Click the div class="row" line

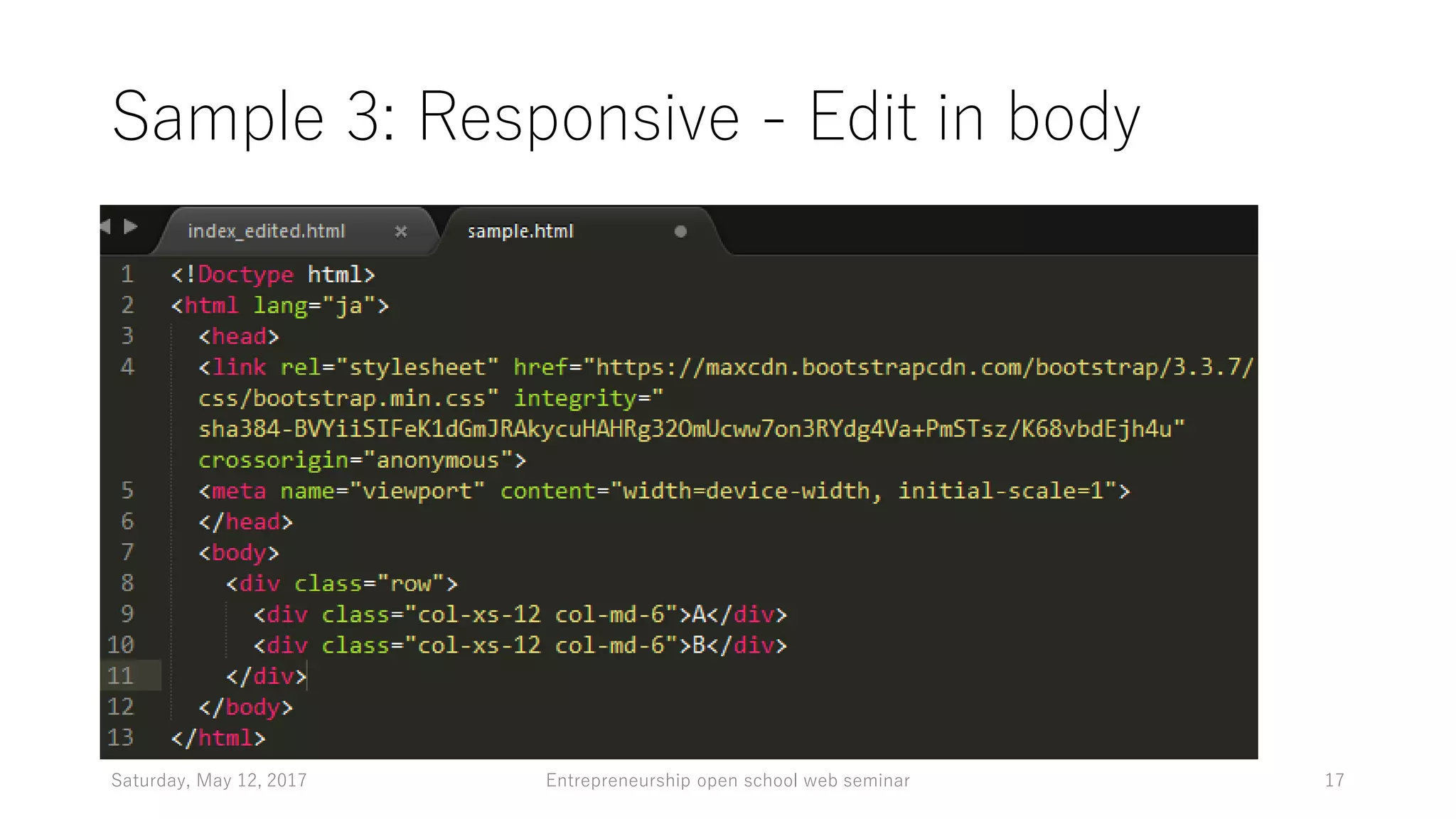point(341,584)
